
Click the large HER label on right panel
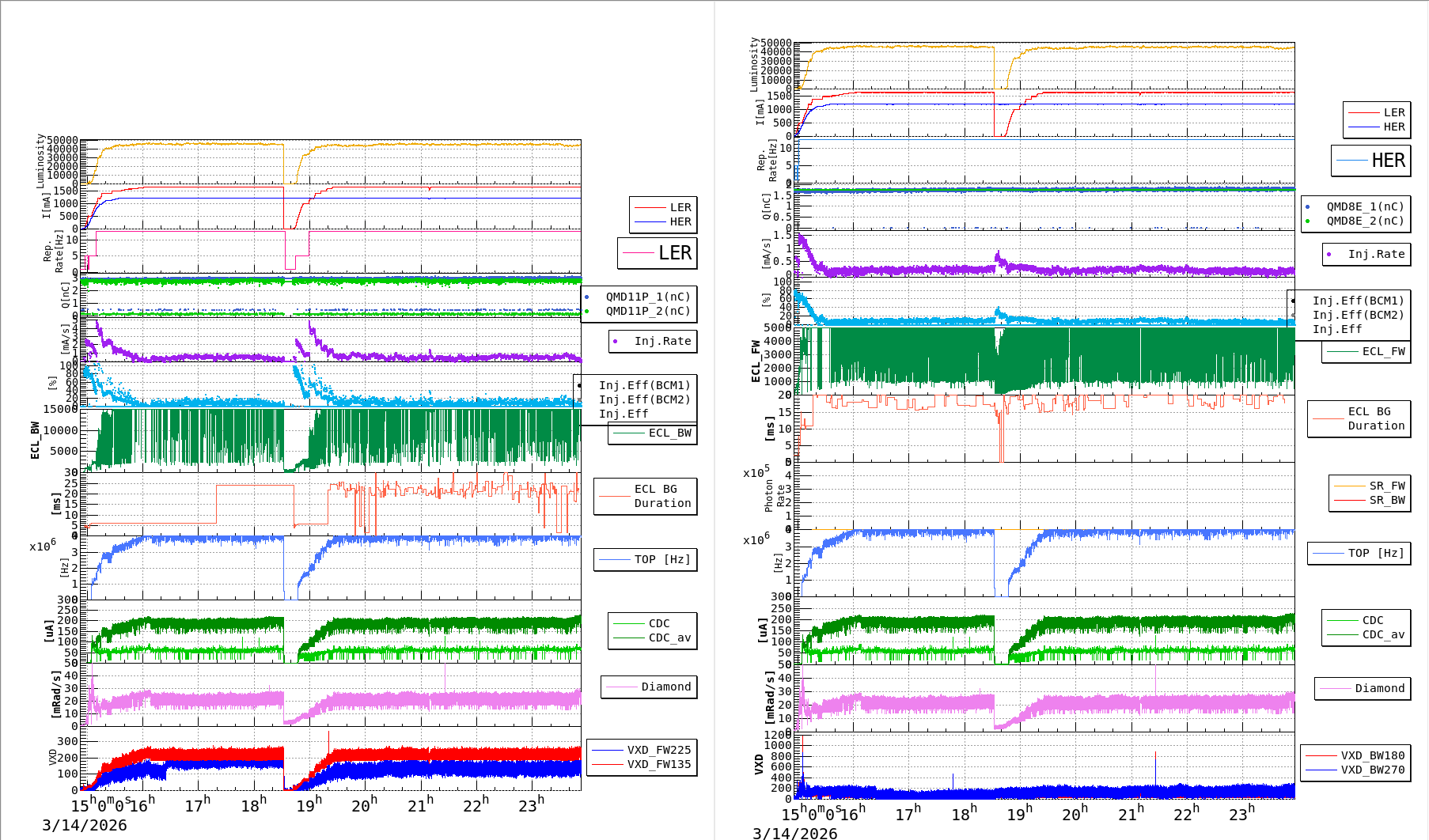pyautogui.click(x=1370, y=161)
